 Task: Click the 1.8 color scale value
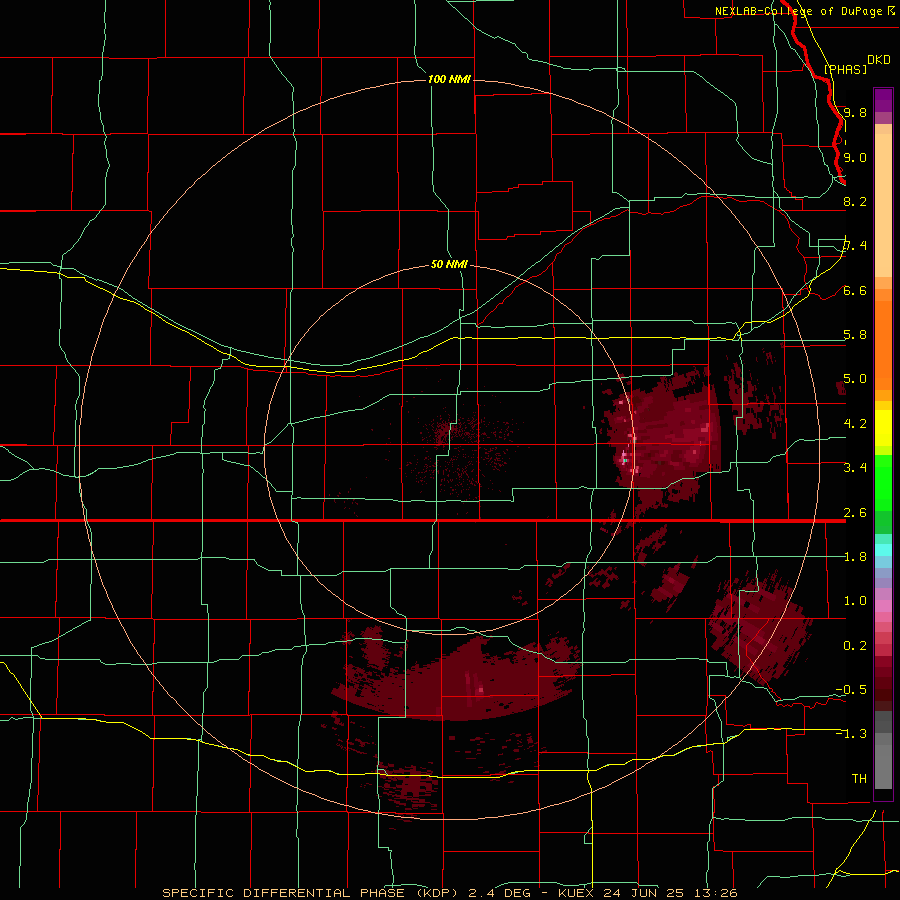coord(855,557)
